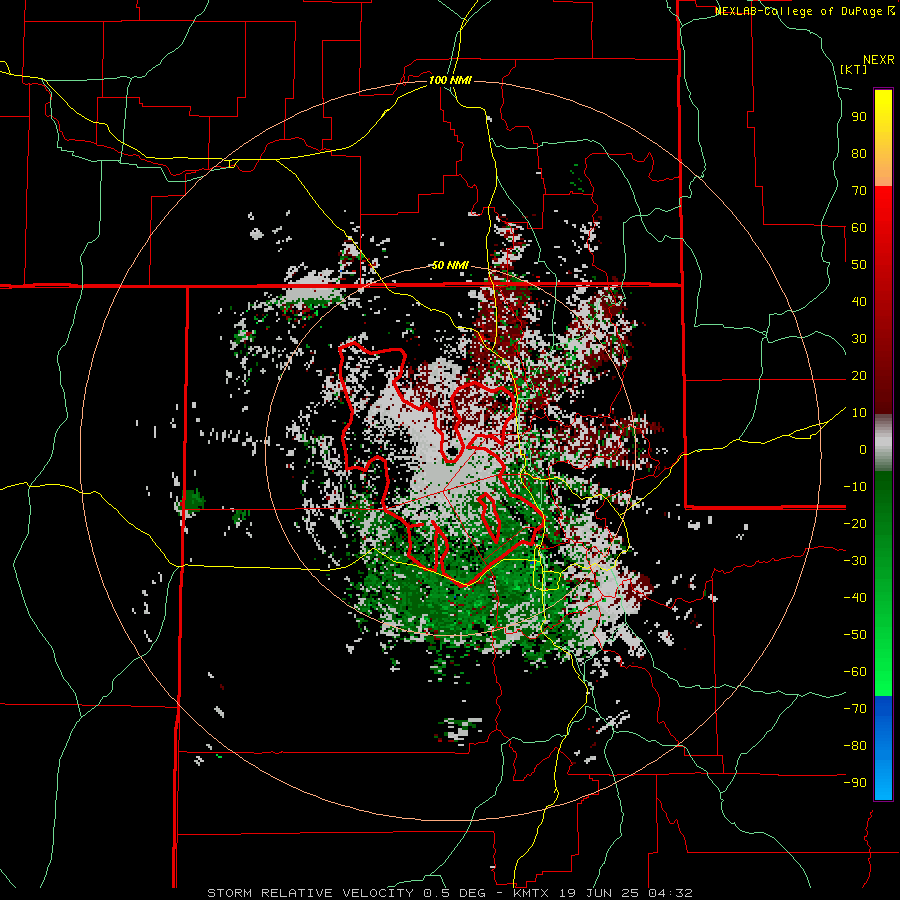This screenshot has height=900, width=900.
Task: Click the gray zero-velocity band of the color bar
Action: point(883,443)
